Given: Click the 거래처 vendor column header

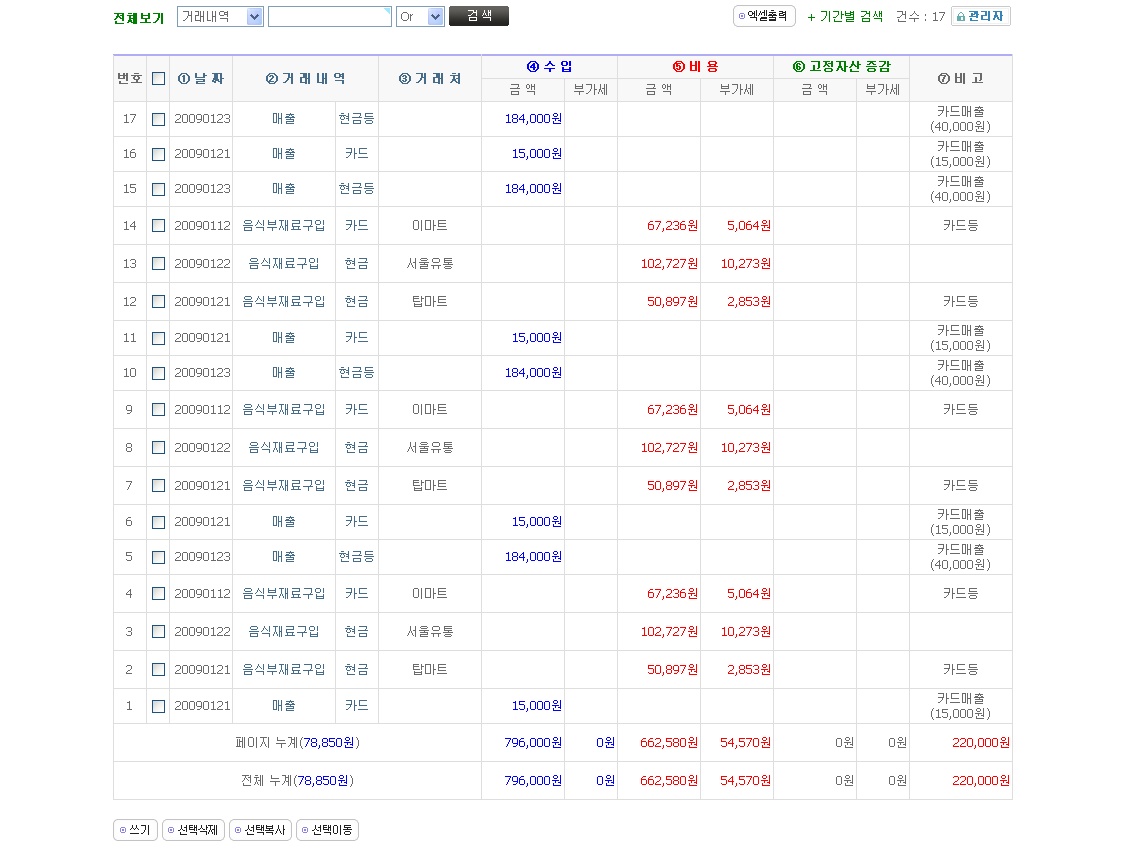Looking at the screenshot, I should 430,79.
